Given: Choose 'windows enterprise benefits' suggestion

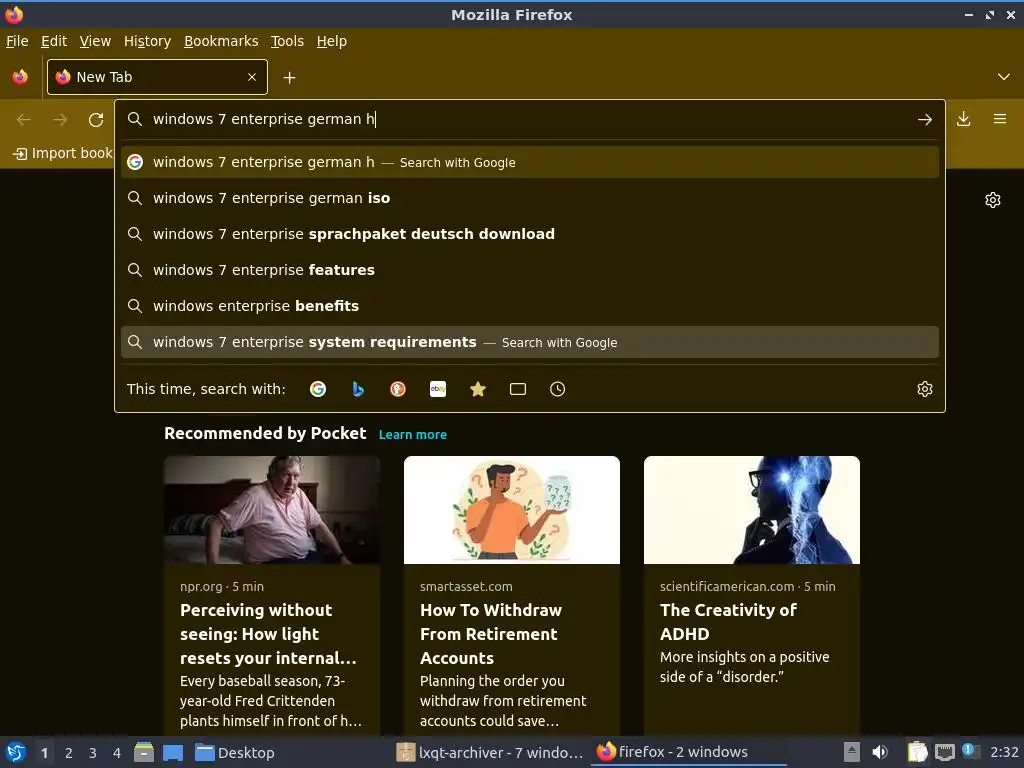Looking at the screenshot, I should (x=530, y=306).
